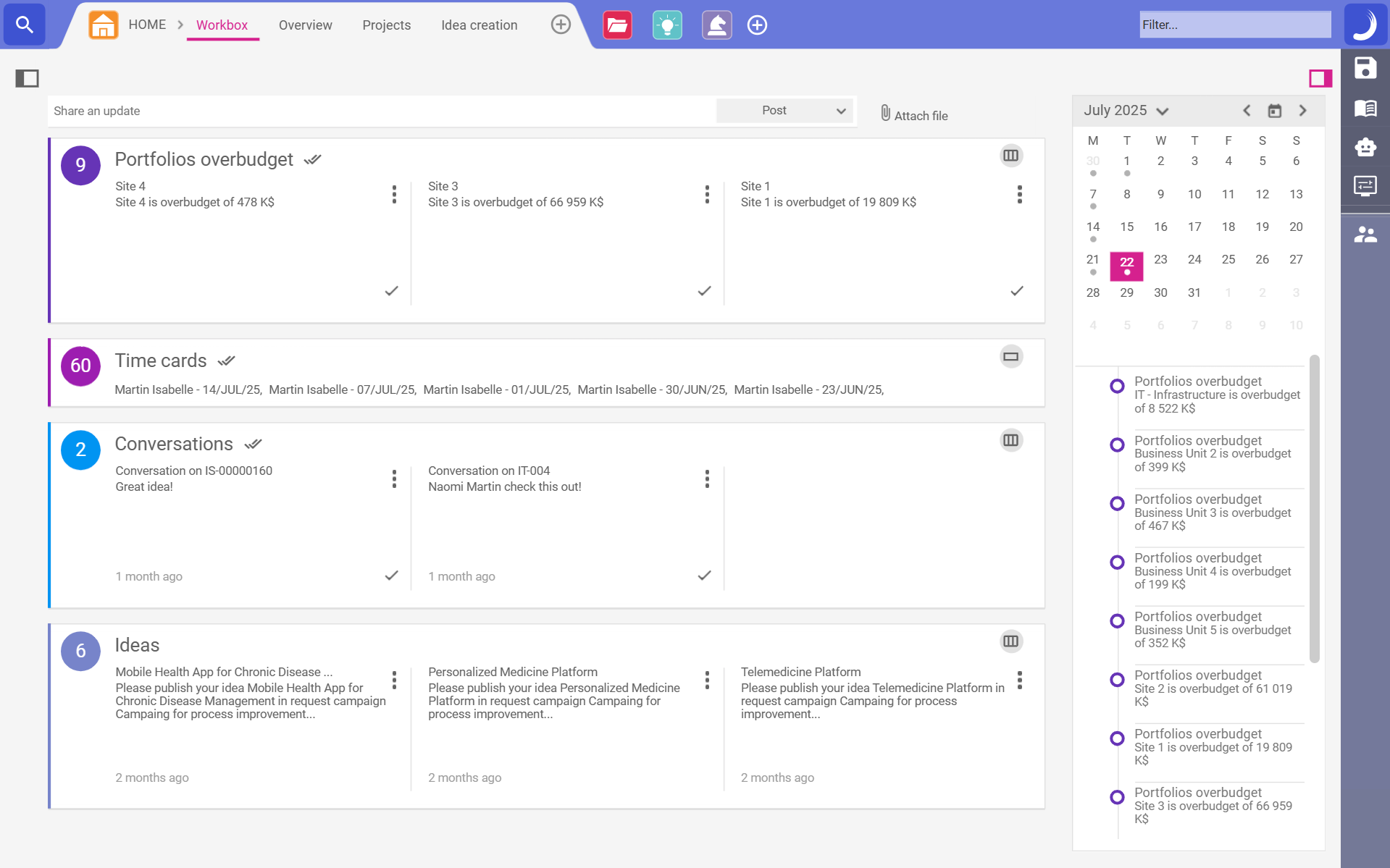Open Telemedicine Platform idea options menu
This screenshot has width=1390, height=868.
pos(1020,680)
